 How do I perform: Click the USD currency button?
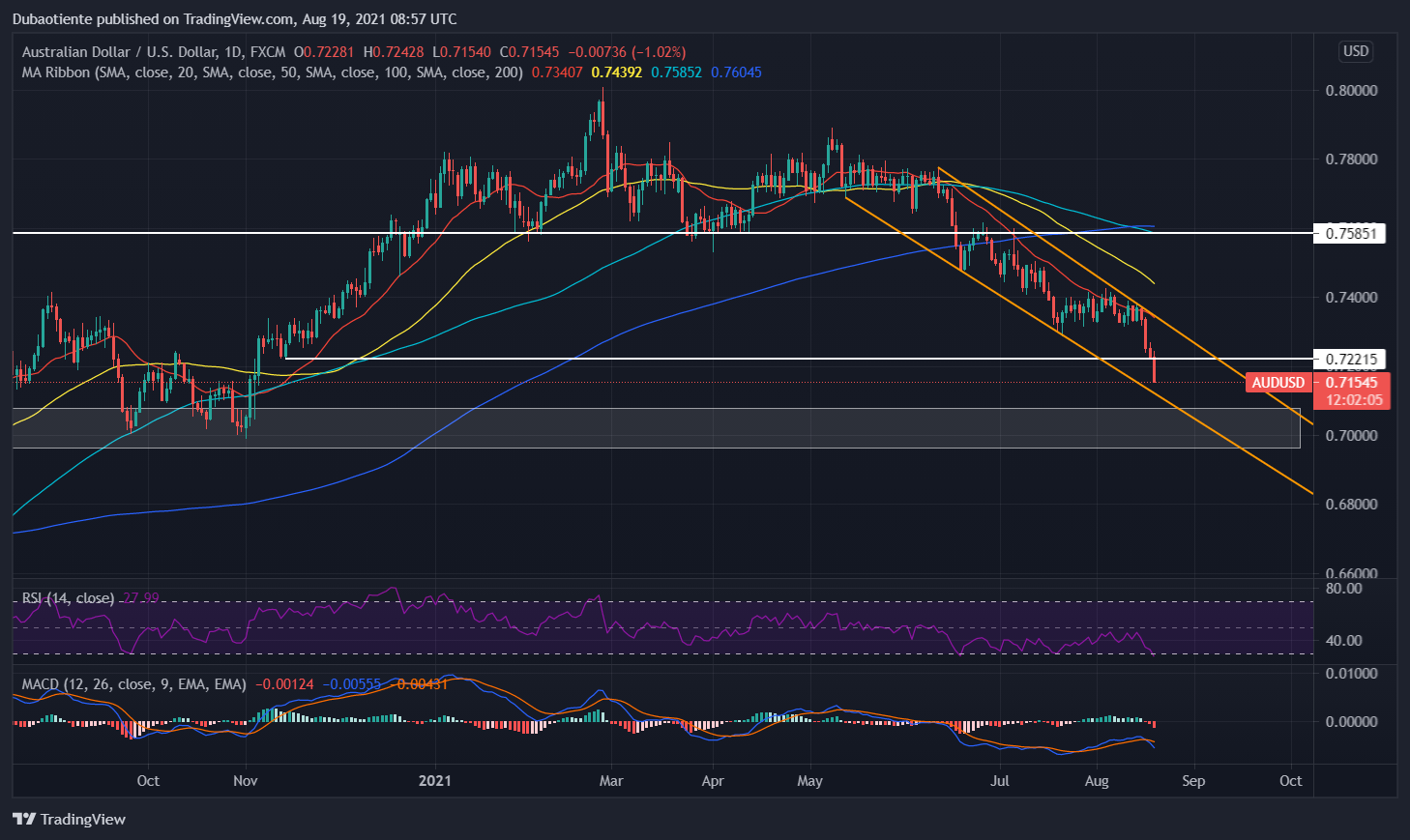click(x=1356, y=51)
